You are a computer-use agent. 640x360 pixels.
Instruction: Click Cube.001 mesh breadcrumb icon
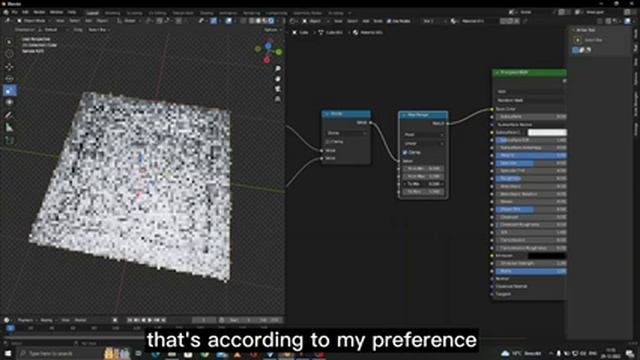[x=321, y=32]
